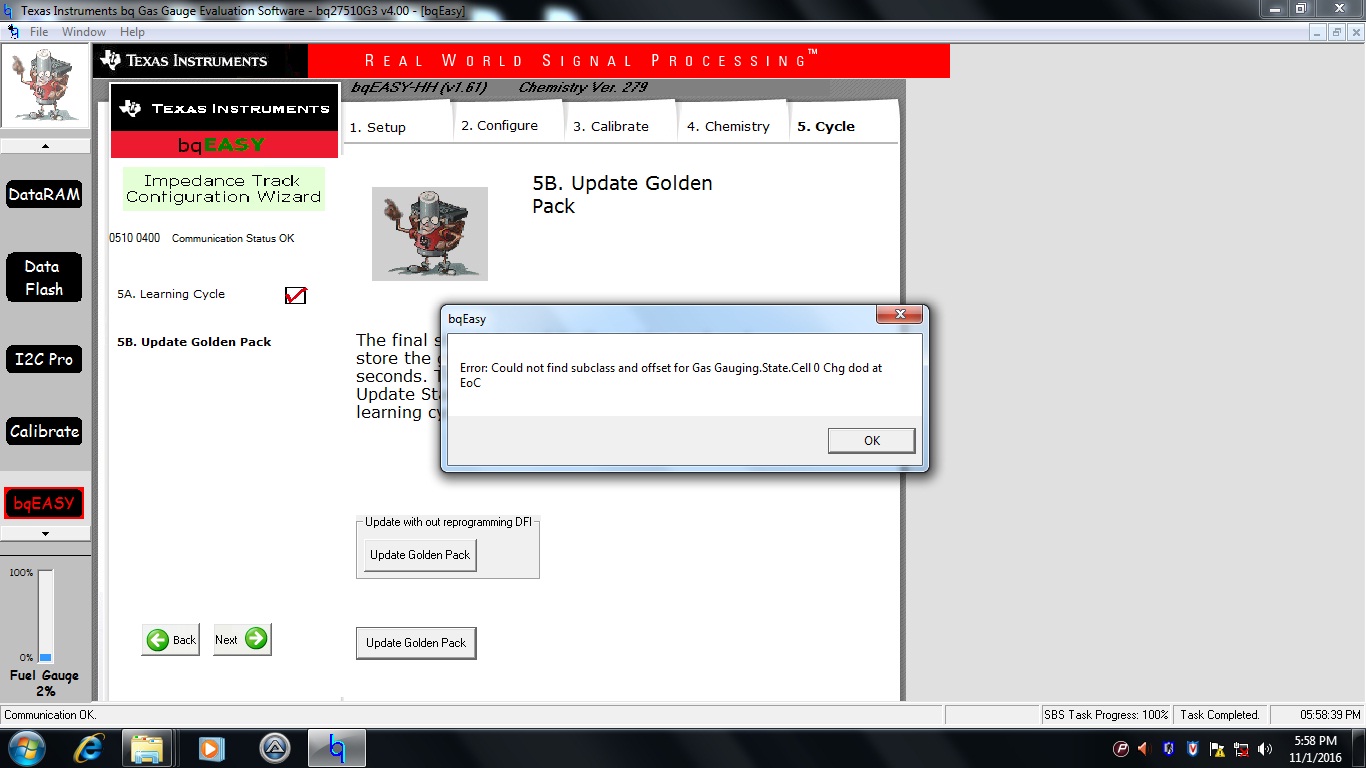The width and height of the screenshot is (1366, 768).
Task: Open the Help menu
Action: (132, 32)
